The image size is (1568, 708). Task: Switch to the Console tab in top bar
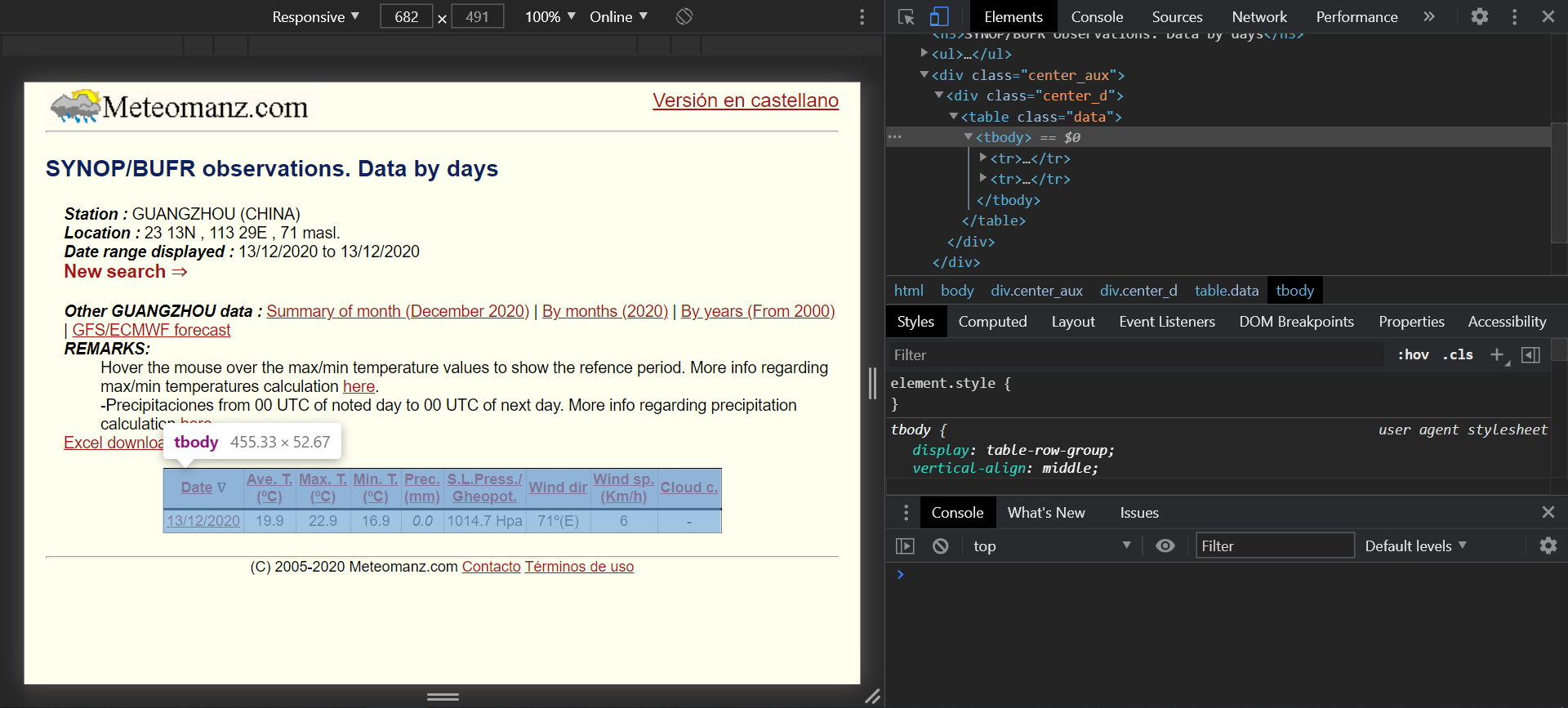pyautogui.click(x=1097, y=16)
